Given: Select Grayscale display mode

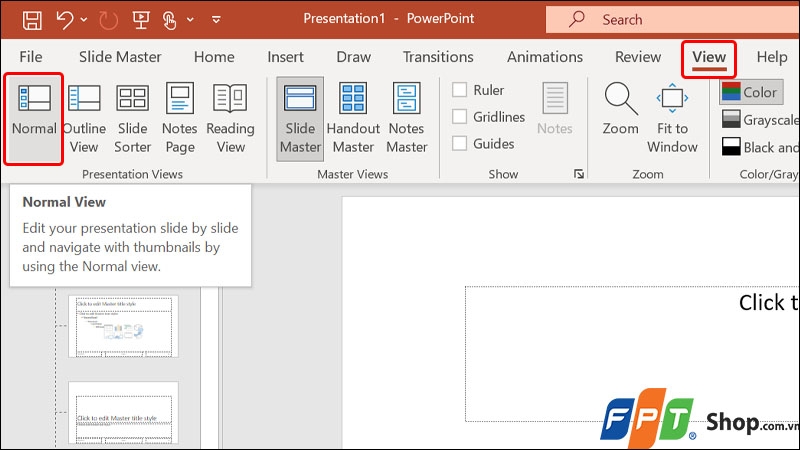Looking at the screenshot, I should (759, 120).
